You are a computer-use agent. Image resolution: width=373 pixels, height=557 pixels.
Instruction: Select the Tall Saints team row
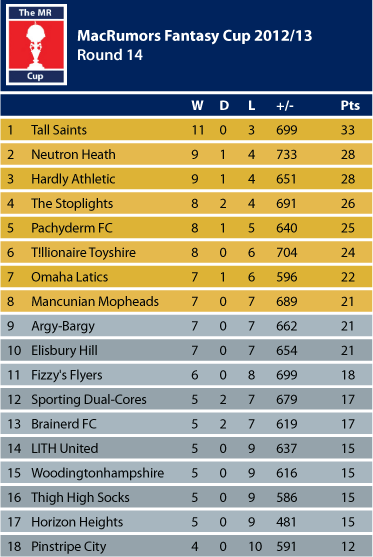(186, 130)
